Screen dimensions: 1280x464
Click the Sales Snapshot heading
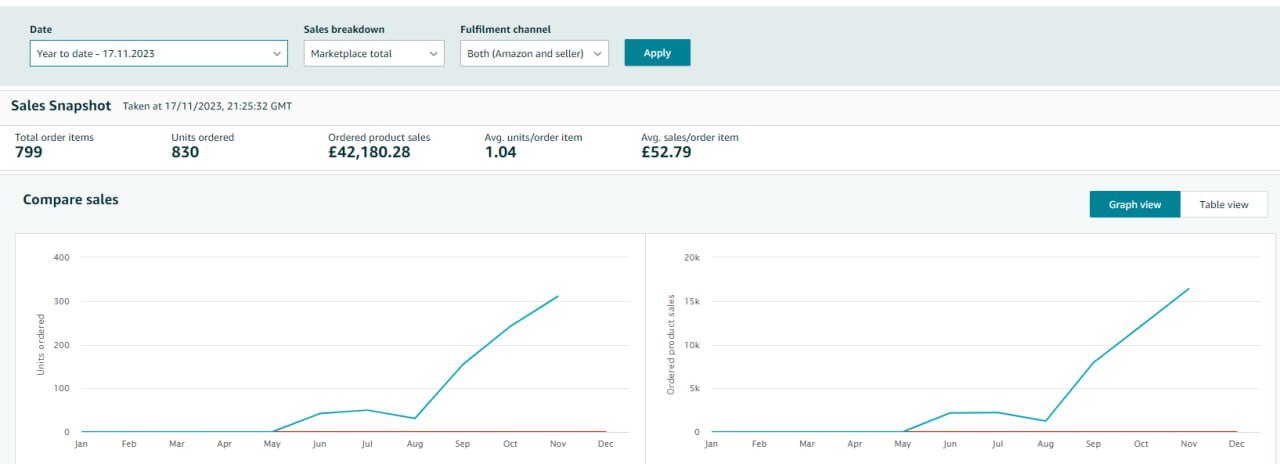coord(61,105)
